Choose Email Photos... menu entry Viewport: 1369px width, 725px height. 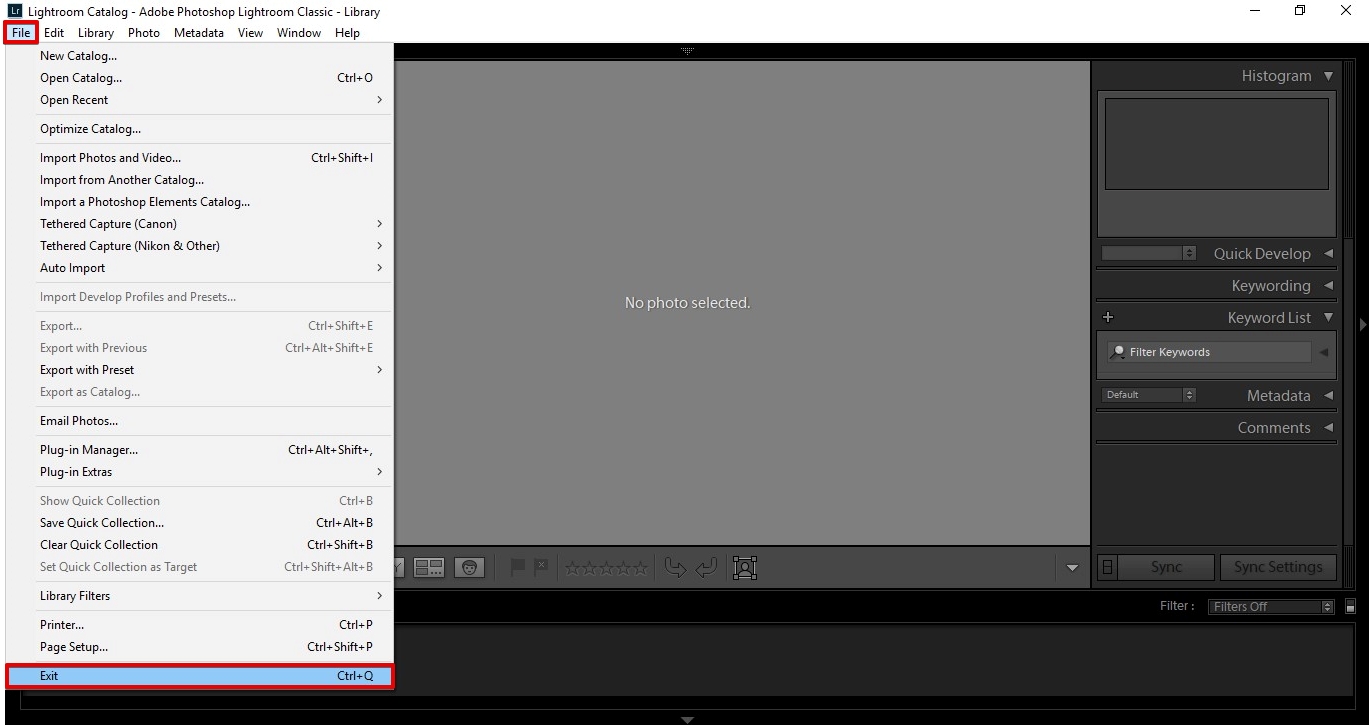200,421
